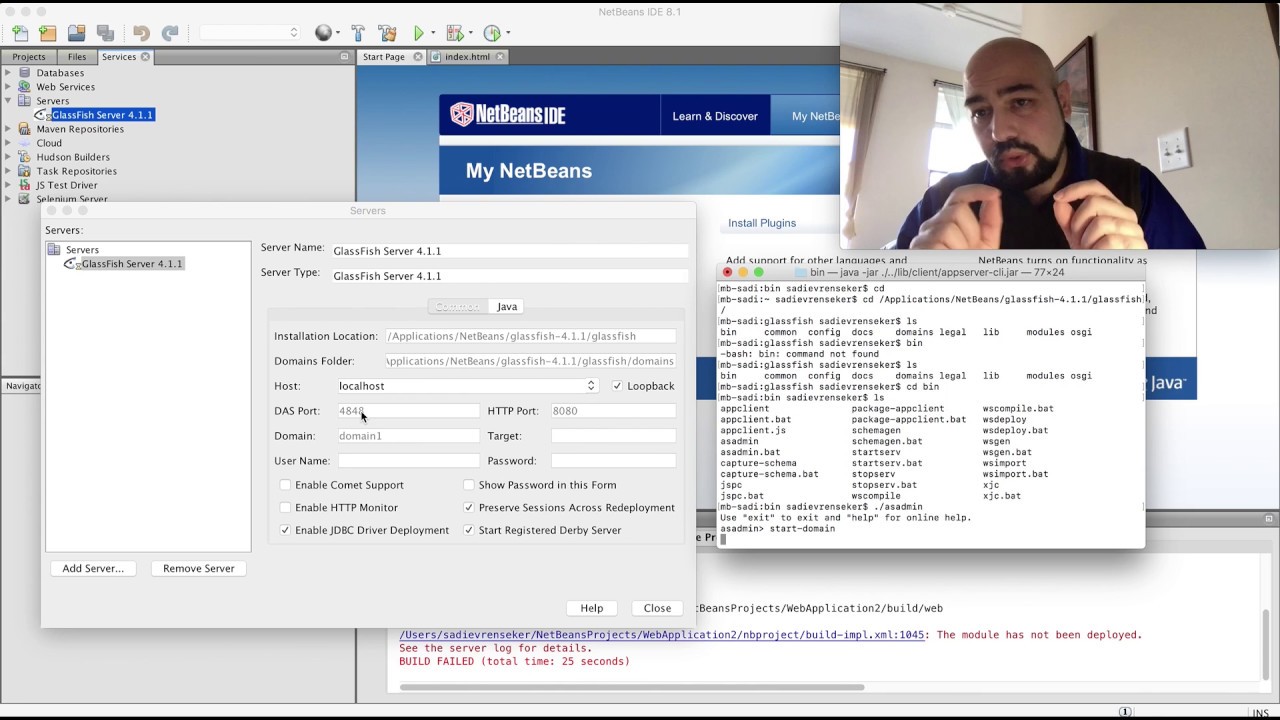
Task: Select the index.html editor tab
Action: click(x=468, y=57)
